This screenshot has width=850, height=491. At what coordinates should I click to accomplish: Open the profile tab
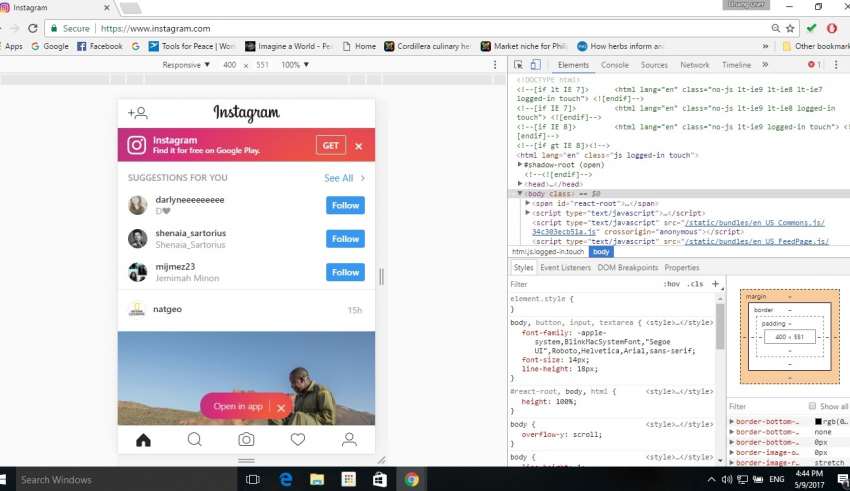pyautogui.click(x=349, y=440)
